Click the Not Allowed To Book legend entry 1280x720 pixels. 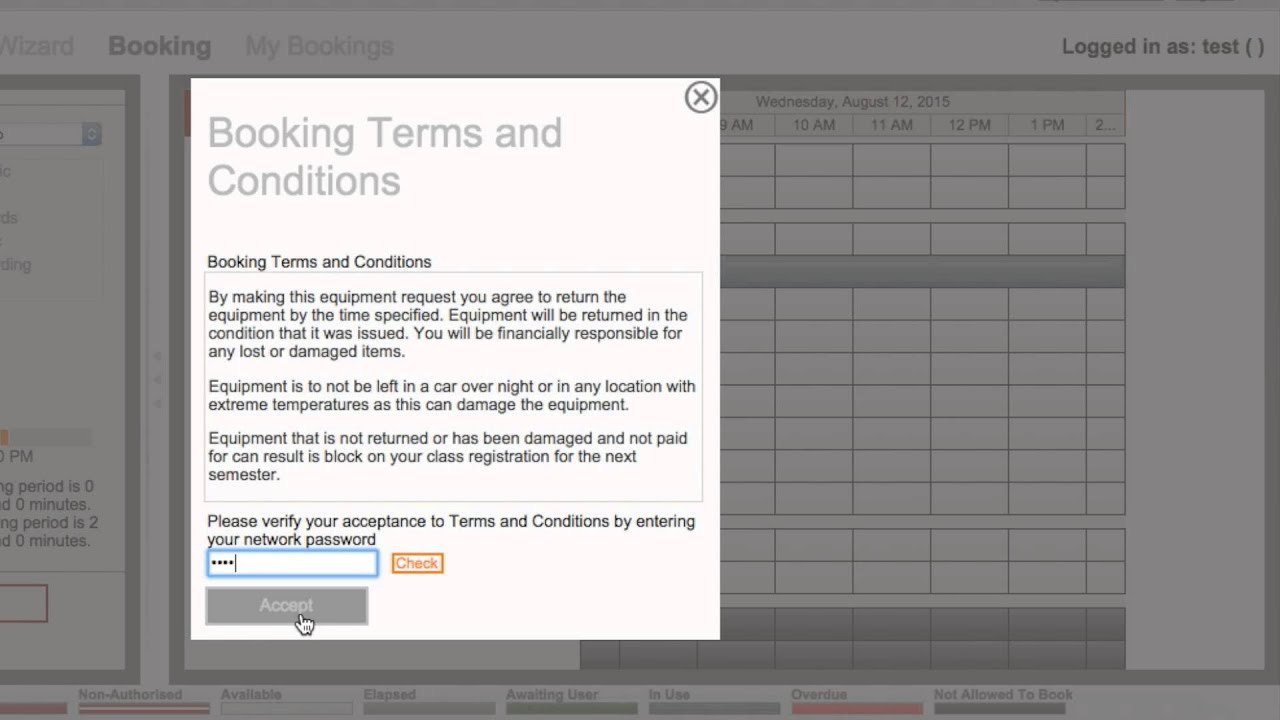(1003, 701)
